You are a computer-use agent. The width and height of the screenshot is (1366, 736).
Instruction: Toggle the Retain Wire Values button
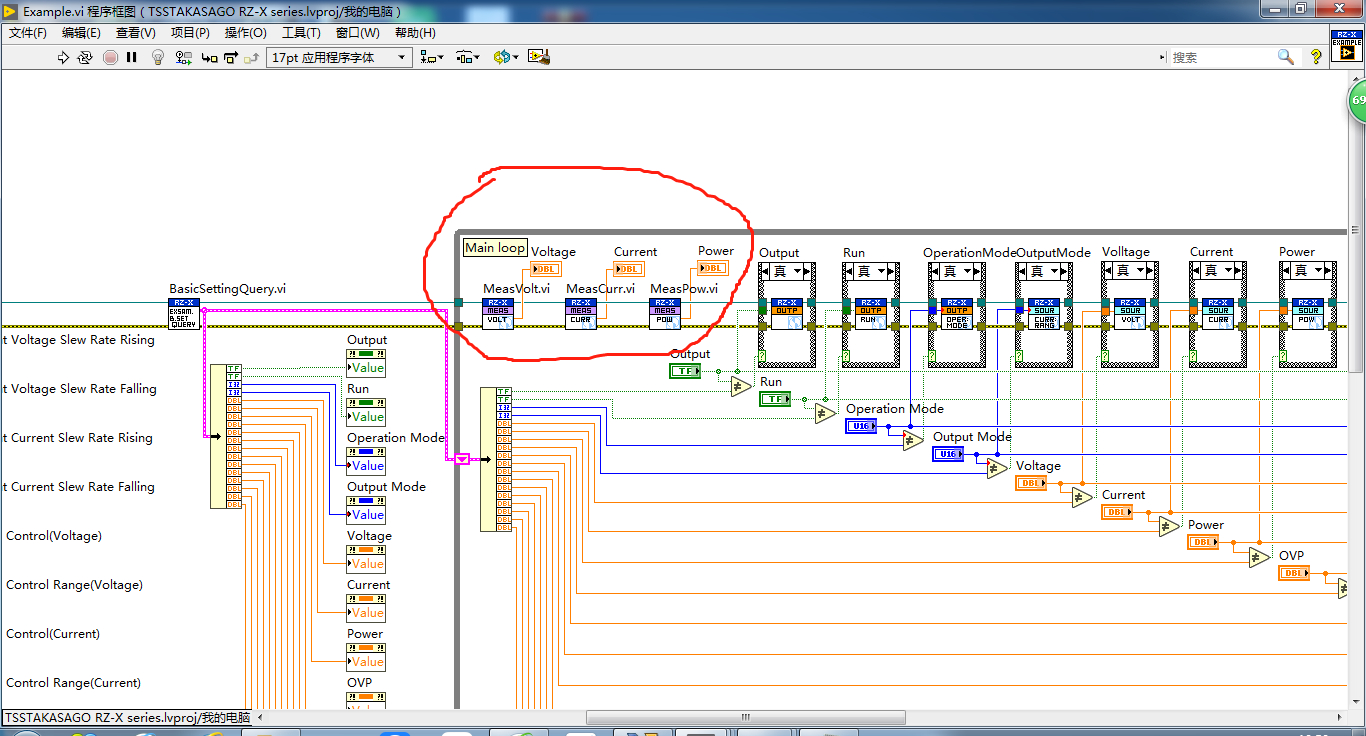[183, 58]
